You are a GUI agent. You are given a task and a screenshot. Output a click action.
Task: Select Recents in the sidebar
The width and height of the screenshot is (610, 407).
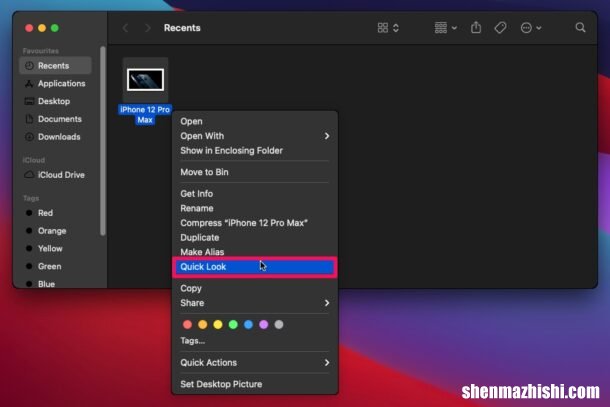pyautogui.click(x=55, y=65)
